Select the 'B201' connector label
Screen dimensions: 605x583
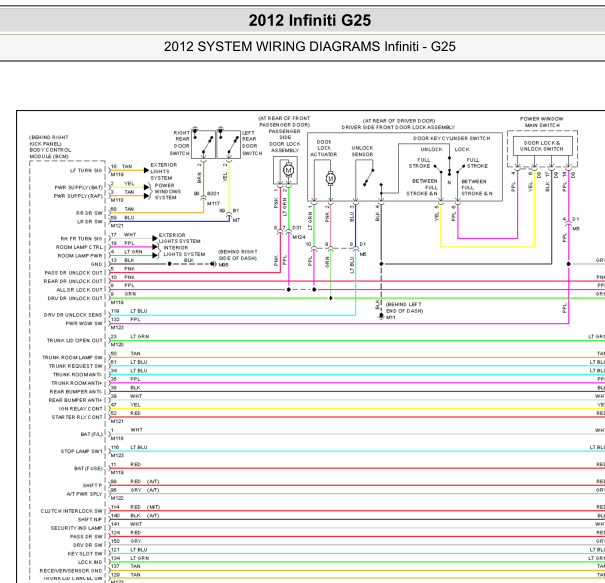213,194
